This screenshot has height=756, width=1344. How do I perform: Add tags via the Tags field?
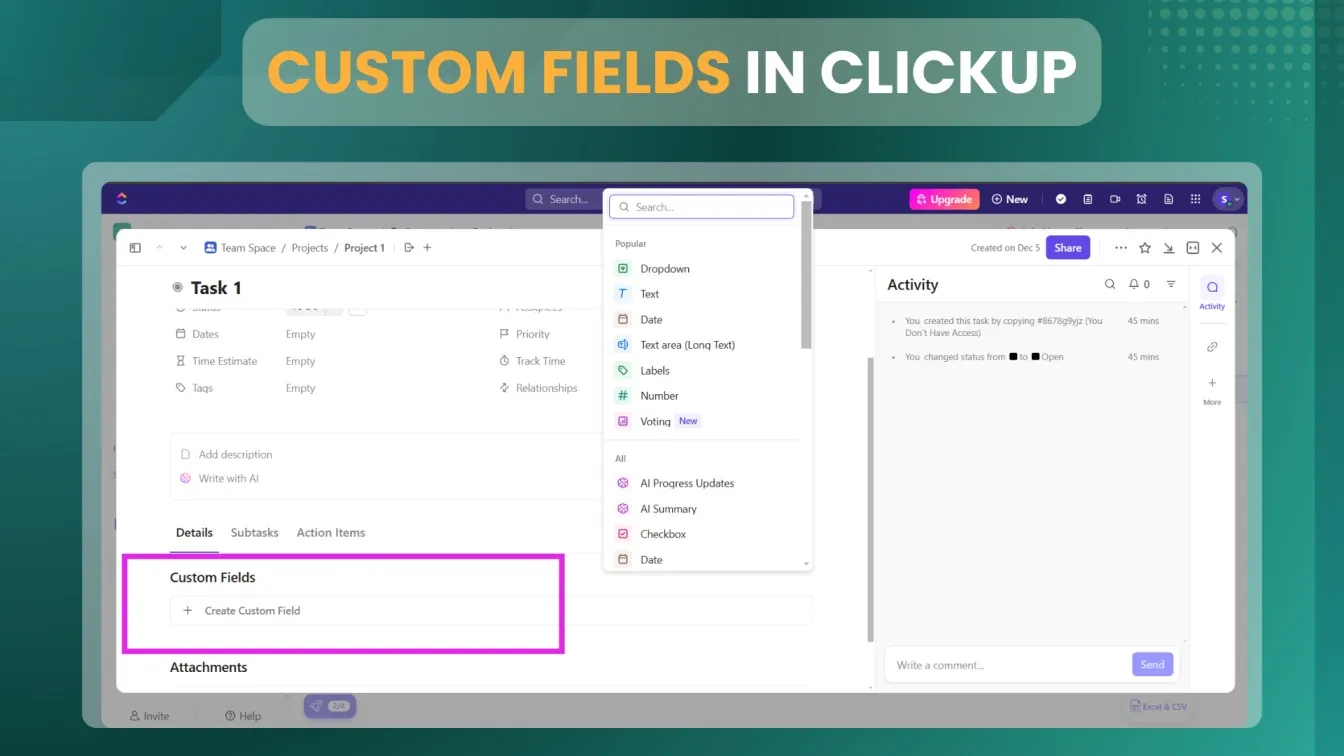300,388
